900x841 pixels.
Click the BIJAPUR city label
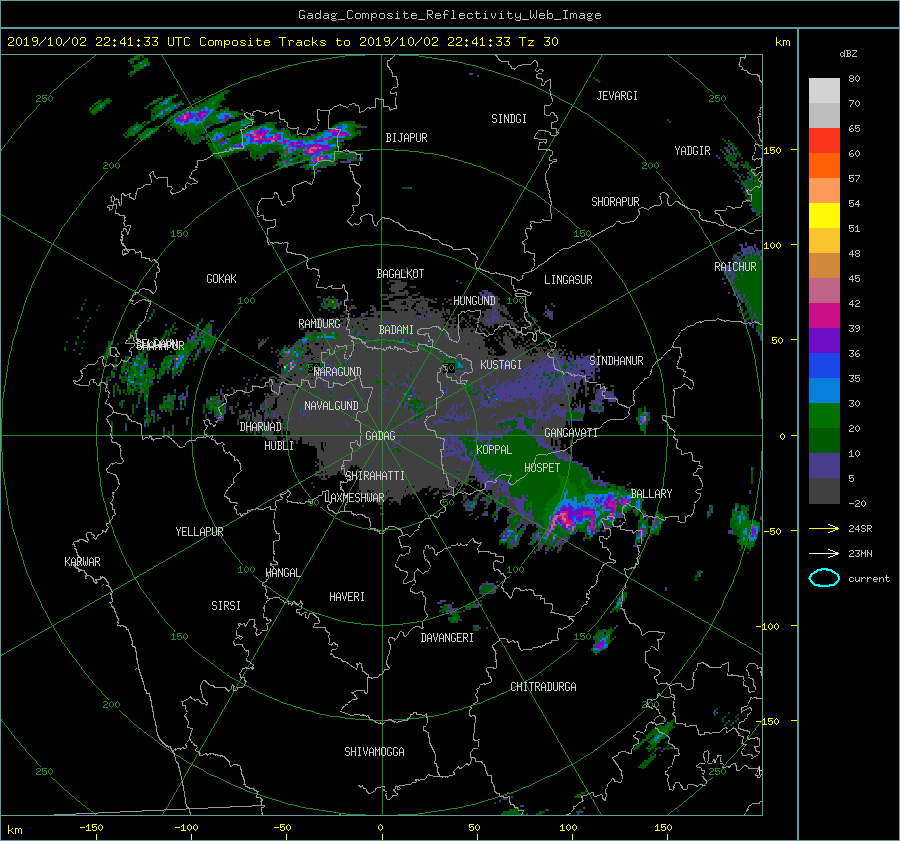(406, 138)
